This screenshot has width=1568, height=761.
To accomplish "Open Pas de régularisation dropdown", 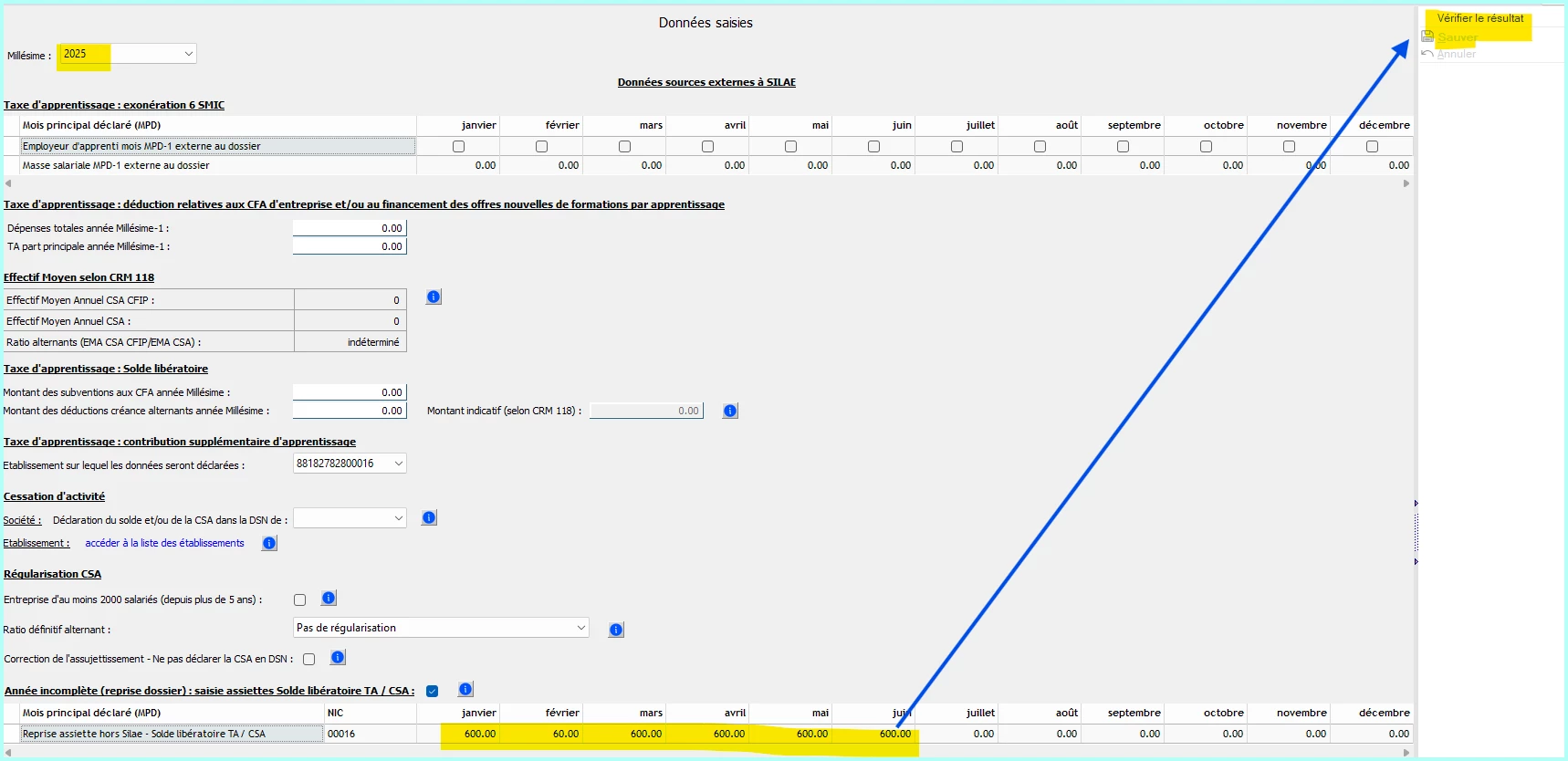I will [441, 628].
